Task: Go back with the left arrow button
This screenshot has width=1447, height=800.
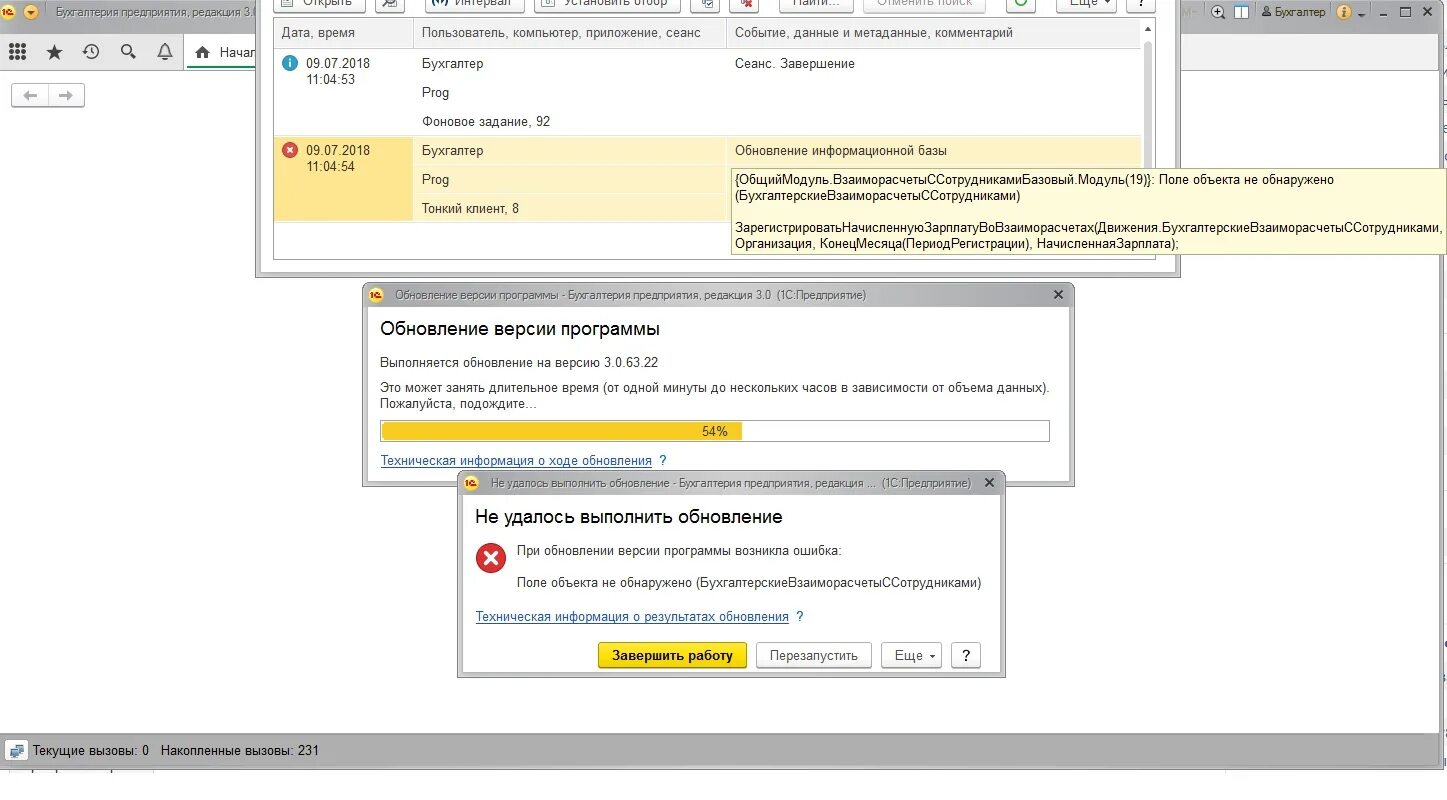Action: click(30, 95)
